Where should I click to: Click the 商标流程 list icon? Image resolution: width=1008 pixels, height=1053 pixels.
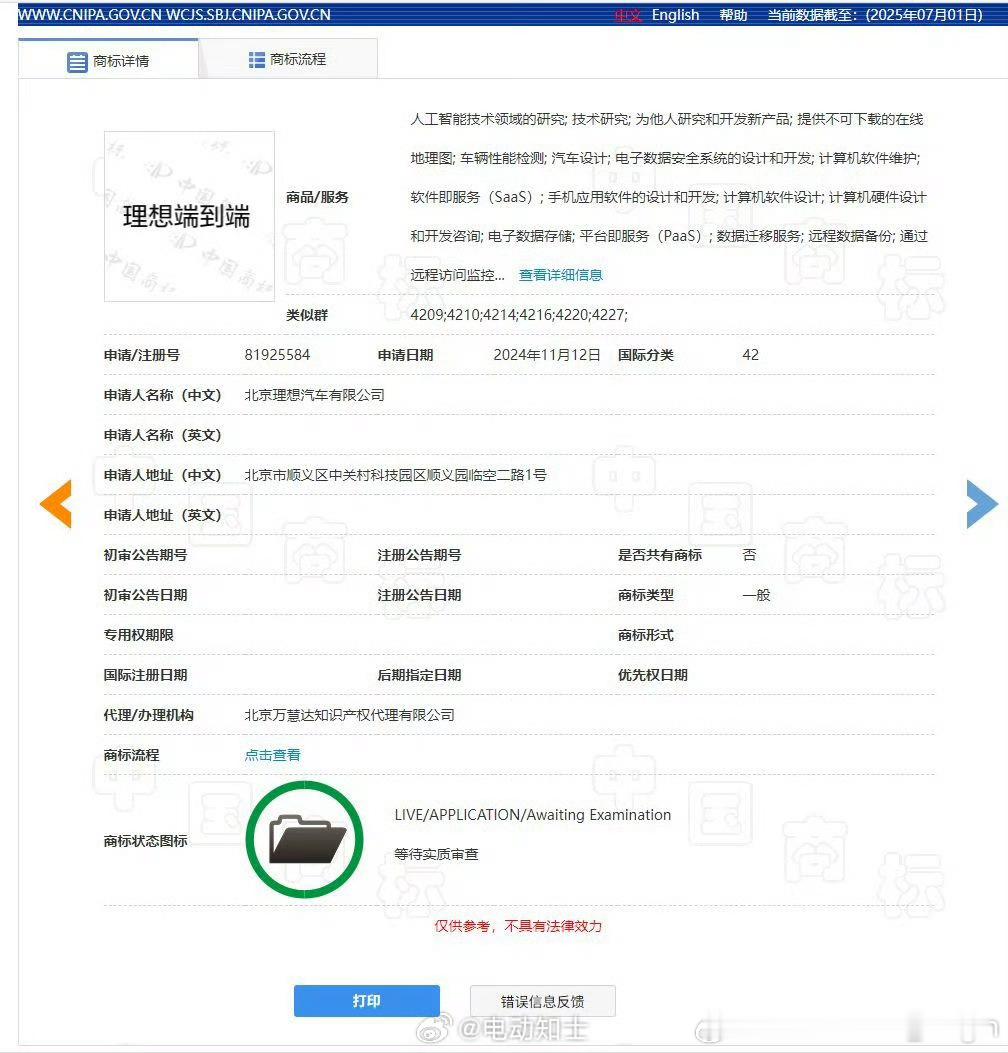(x=257, y=60)
